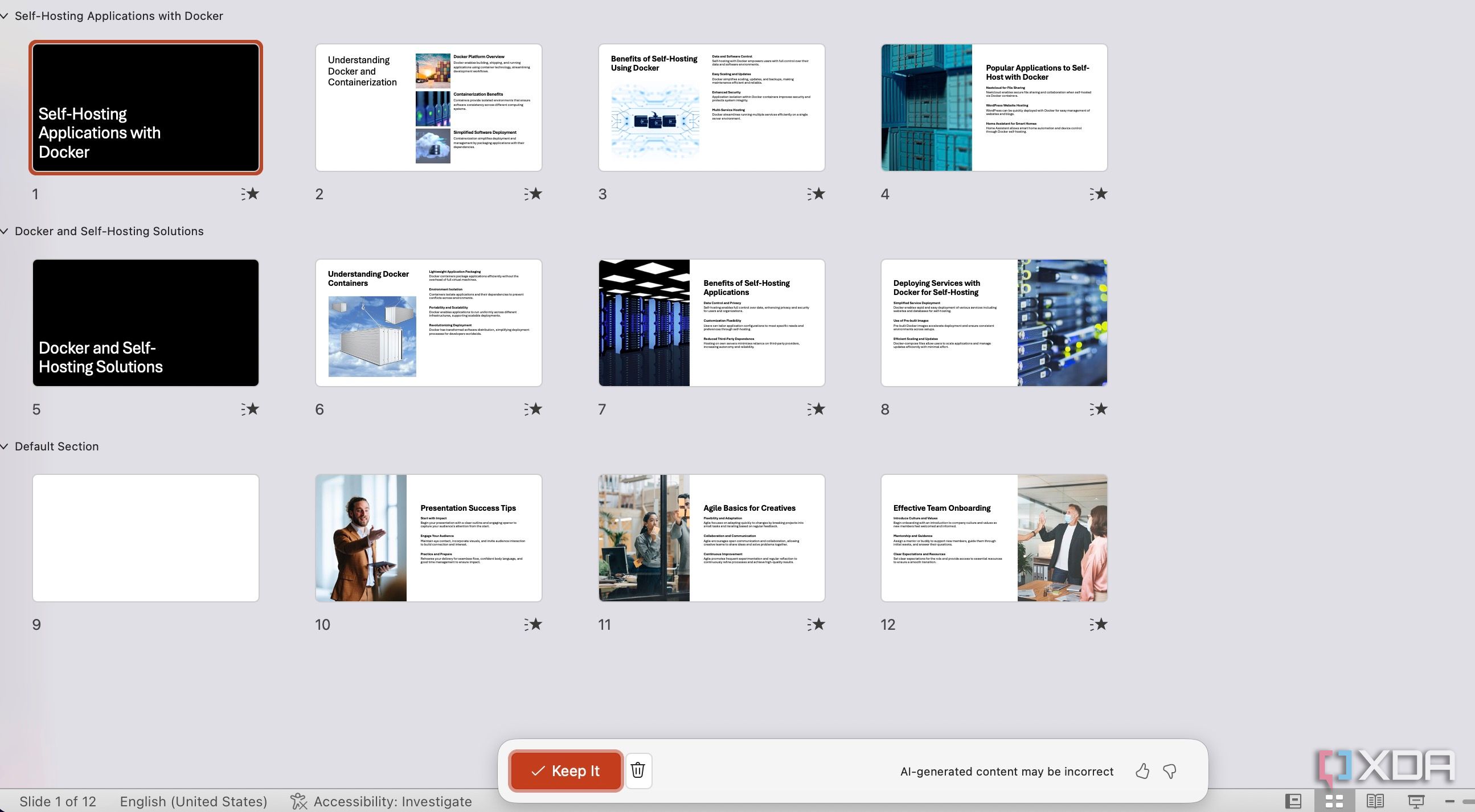
Task: Click English (United States) language indicator
Action: (x=193, y=801)
